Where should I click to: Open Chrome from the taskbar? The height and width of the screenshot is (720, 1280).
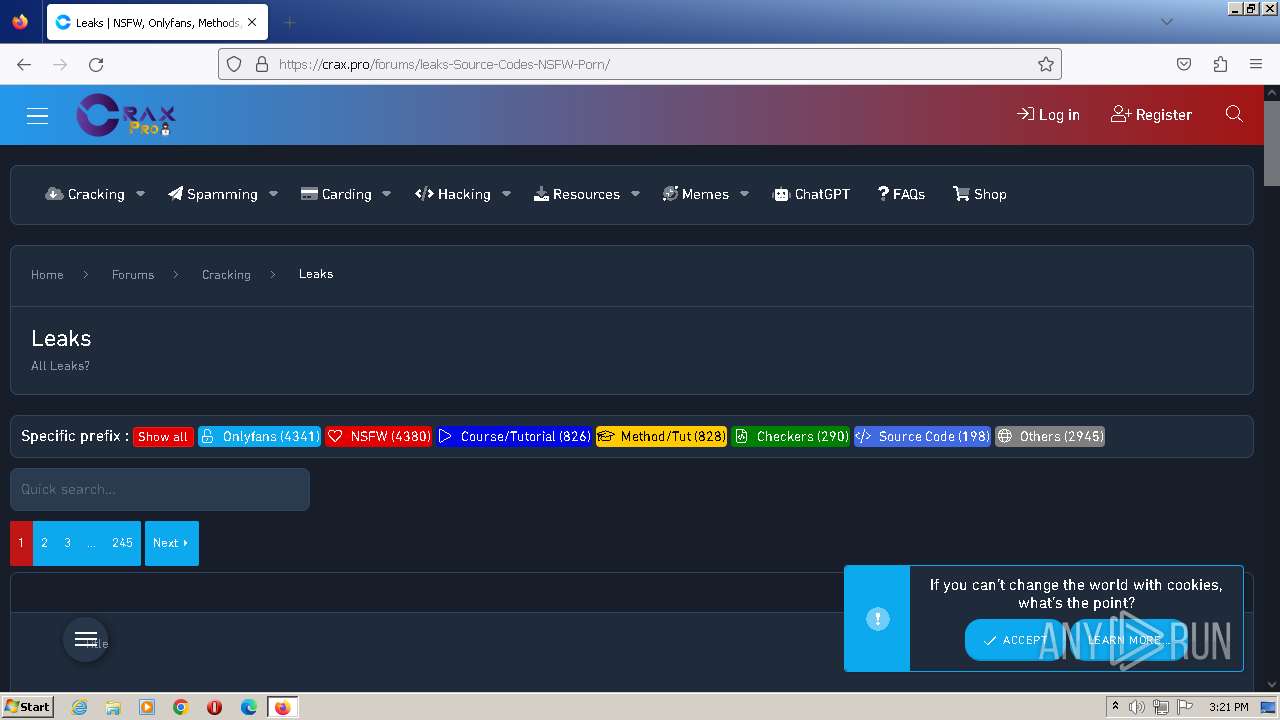[181, 707]
